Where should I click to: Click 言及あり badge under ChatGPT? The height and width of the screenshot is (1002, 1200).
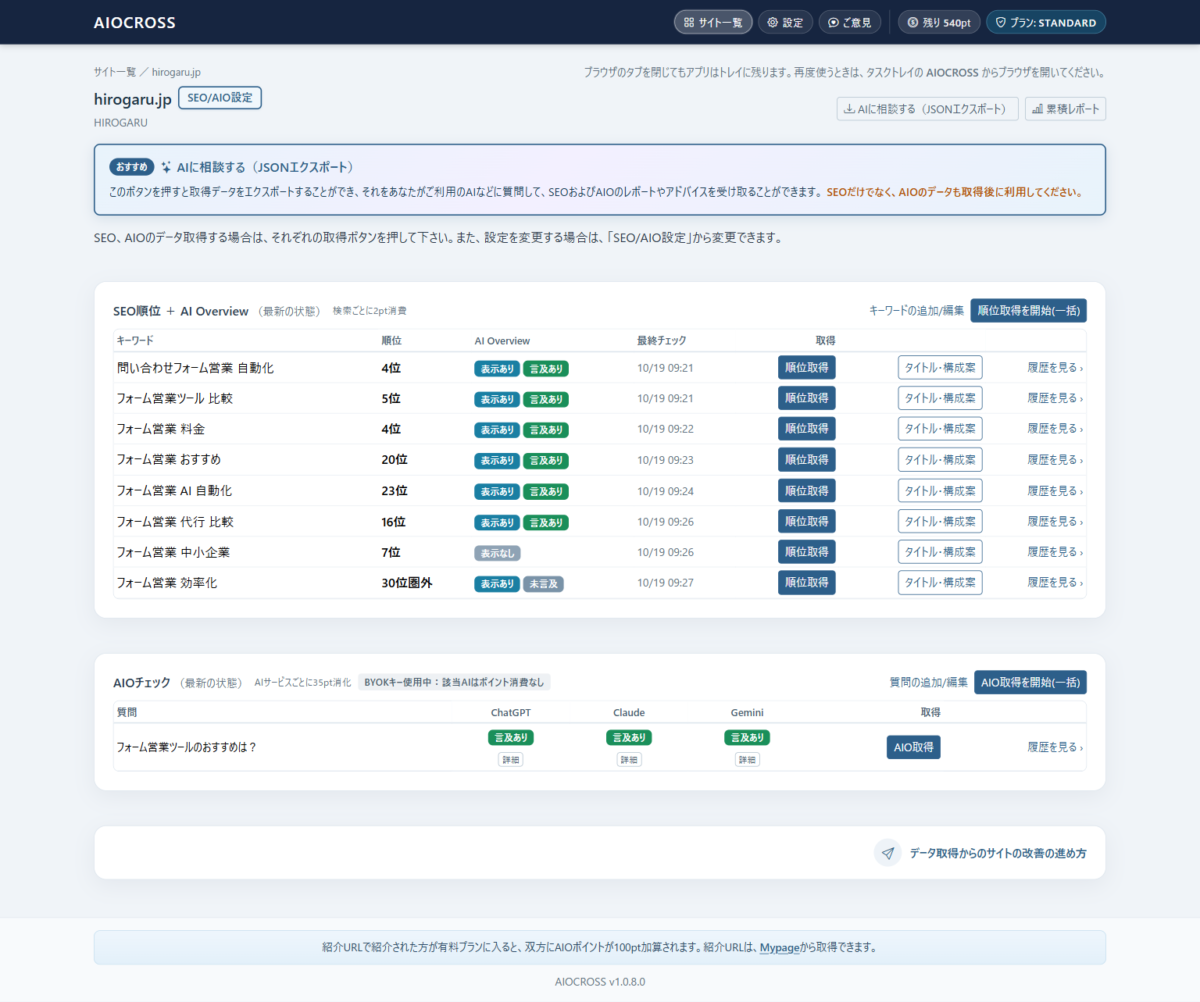(511, 738)
